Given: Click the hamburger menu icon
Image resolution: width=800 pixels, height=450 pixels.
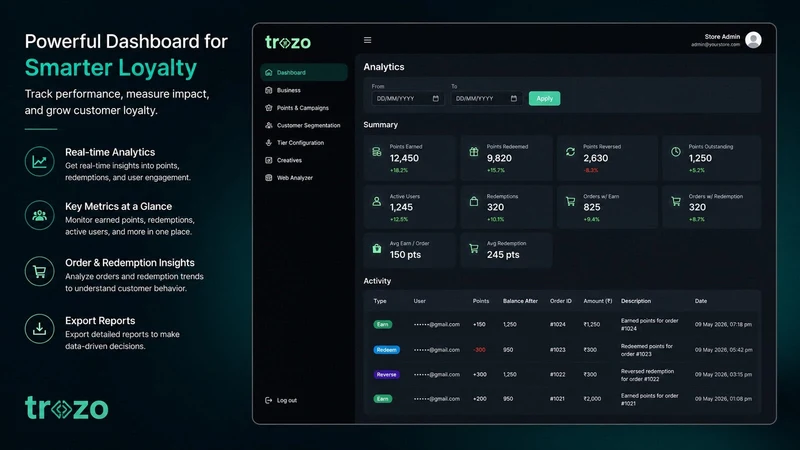Looking at the screenshot, I should pyautogui.click(x=367, y=40).
